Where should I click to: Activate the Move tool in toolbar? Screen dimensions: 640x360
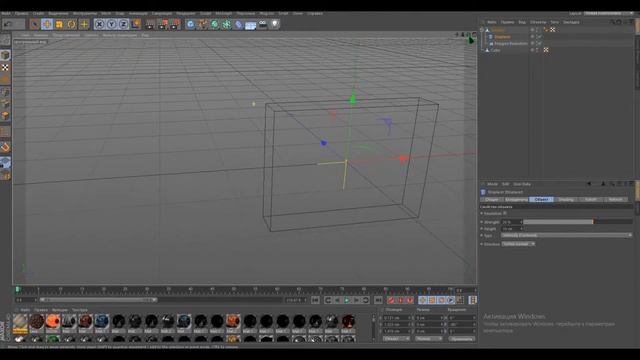(x=47, y=24)
